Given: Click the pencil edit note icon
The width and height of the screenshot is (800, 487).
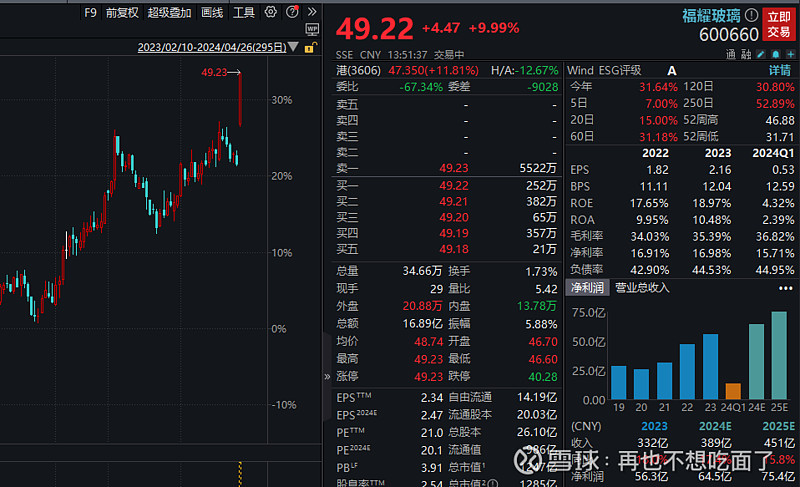Looking at the screenshot, I should [761, 54].
